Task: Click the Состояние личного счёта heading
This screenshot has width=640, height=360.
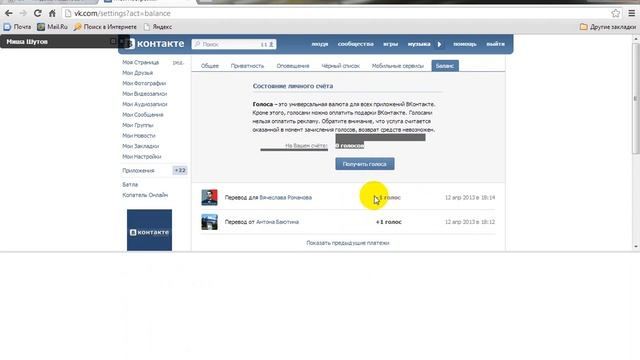Action: click(293, 86)
